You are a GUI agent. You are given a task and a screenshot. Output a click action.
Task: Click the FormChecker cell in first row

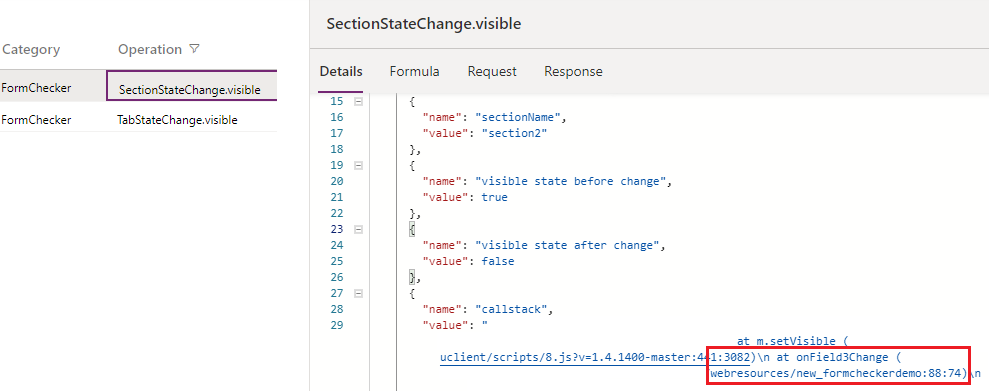[x=35, y=88]
